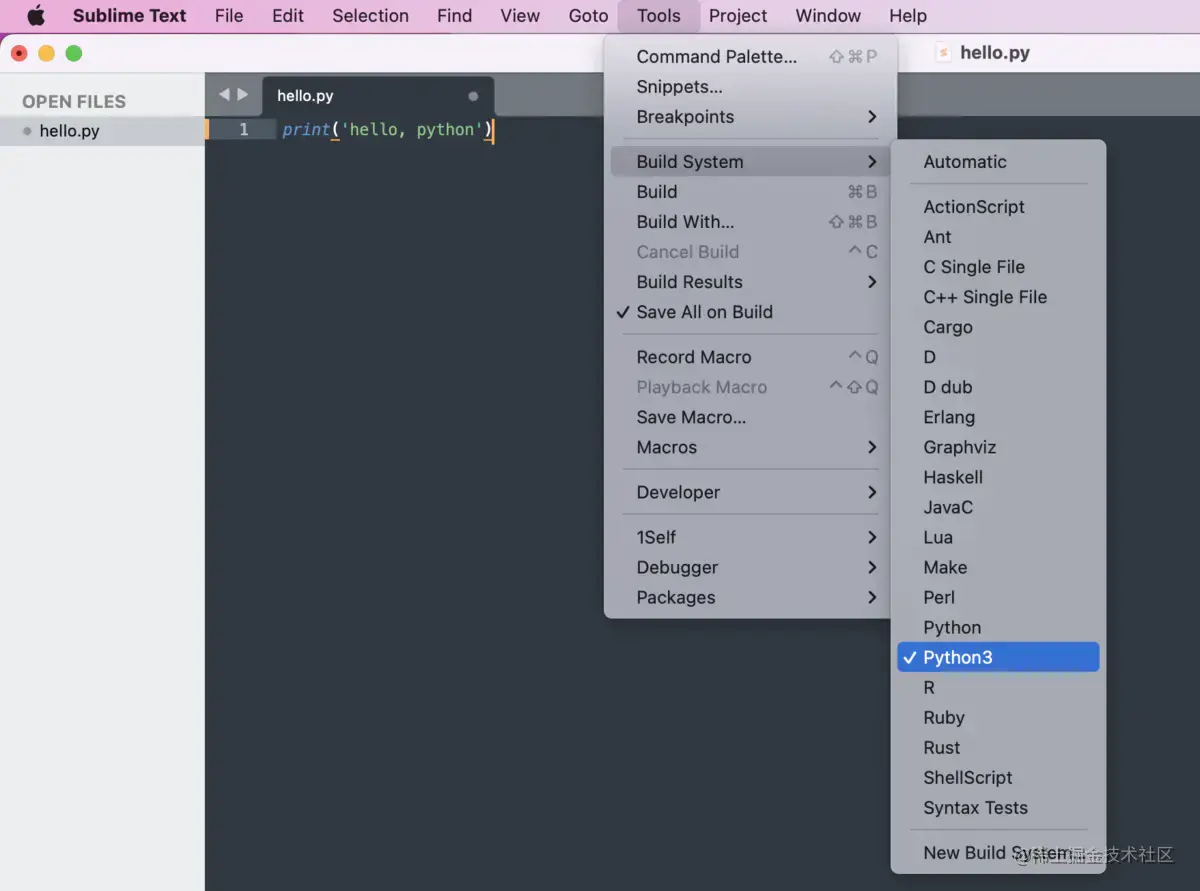Image resolution: width=1200 pixels, height=891 pixels.
Task: Open the Apple menu
Action: pos(36,16)
